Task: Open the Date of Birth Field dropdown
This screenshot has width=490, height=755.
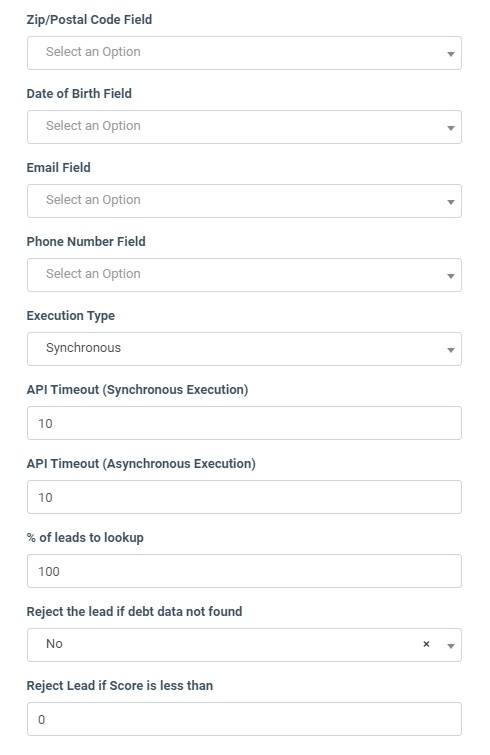Action: pyautogui.click(x=244, y=127)
